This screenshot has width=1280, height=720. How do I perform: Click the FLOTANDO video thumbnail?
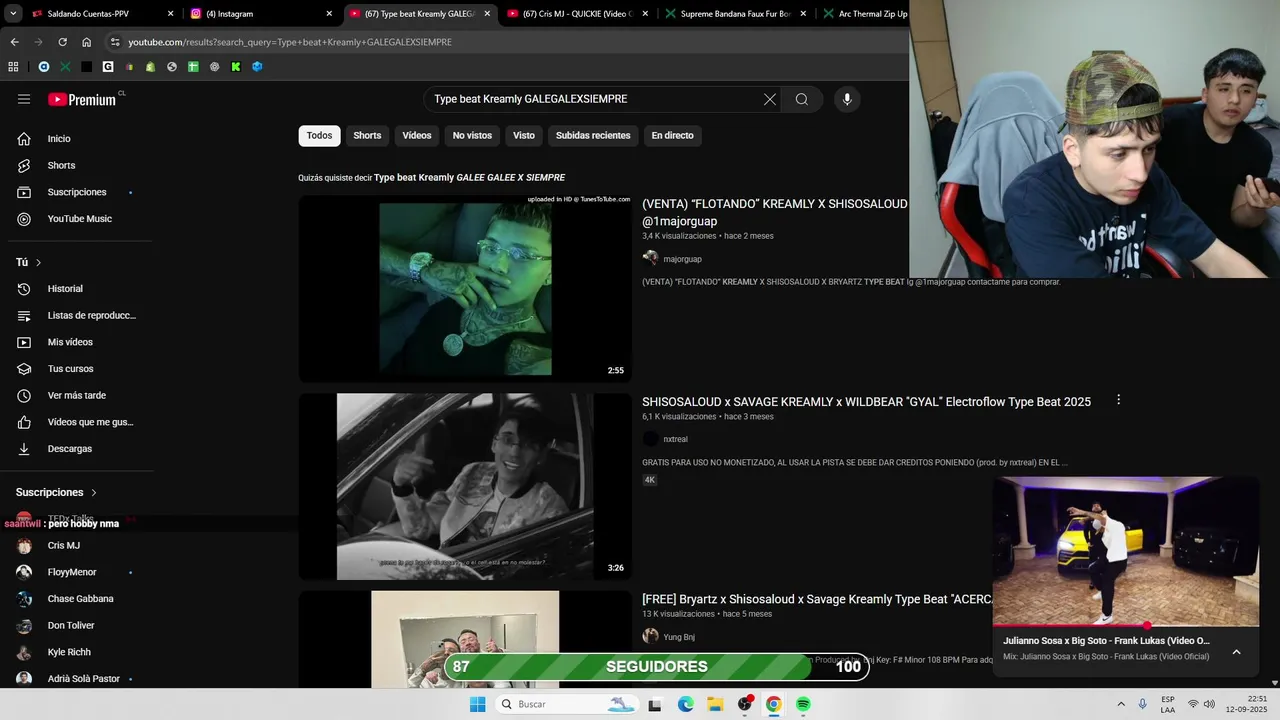pyautogui.click(x=465, y=288)
